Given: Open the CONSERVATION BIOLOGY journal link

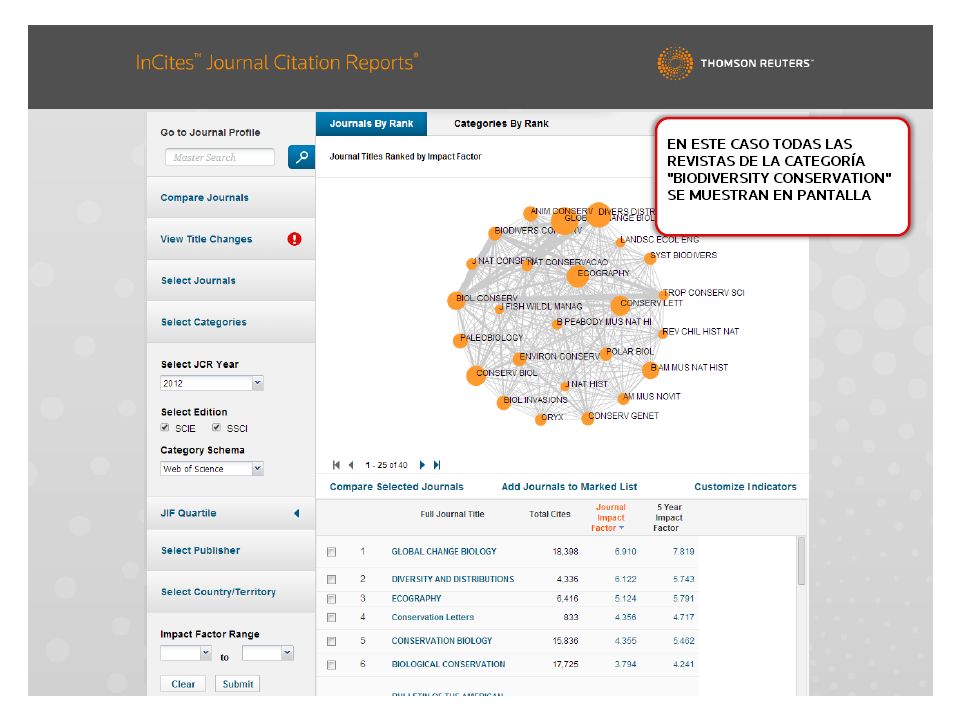Looking at the screenshot, I should click(x=441, y=641).
